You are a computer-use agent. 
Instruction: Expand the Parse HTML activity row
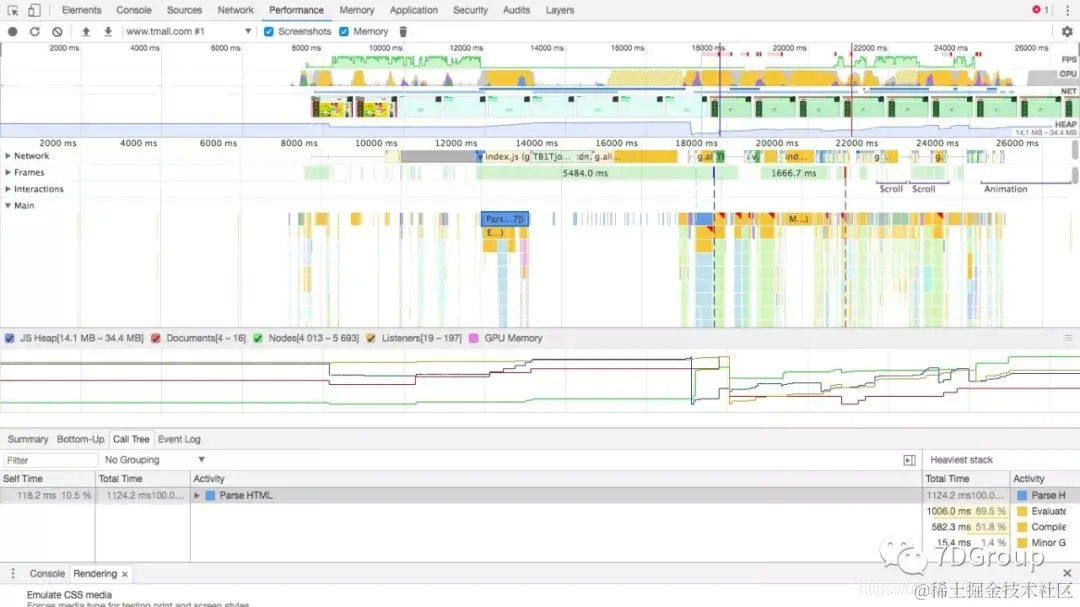(197, 495)
